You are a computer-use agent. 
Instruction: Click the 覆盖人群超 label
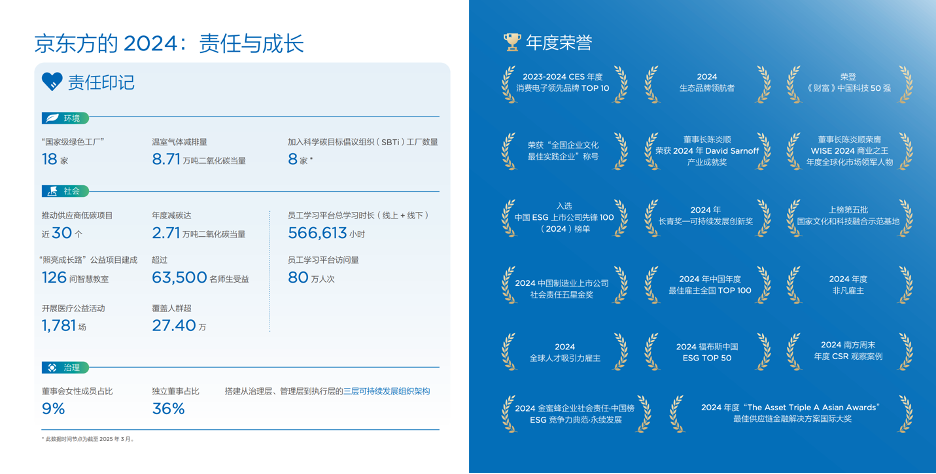pyautogui.click(x=171, y=308)
